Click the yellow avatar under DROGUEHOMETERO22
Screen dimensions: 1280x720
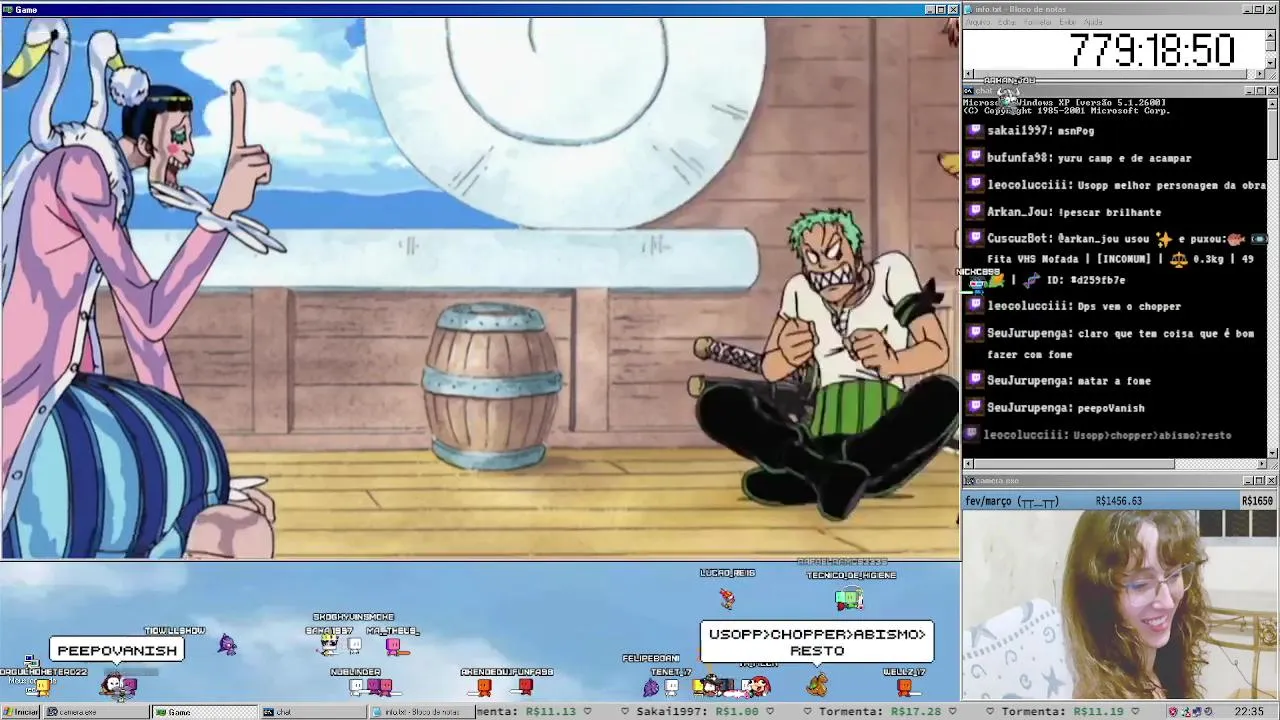[42, 686]
